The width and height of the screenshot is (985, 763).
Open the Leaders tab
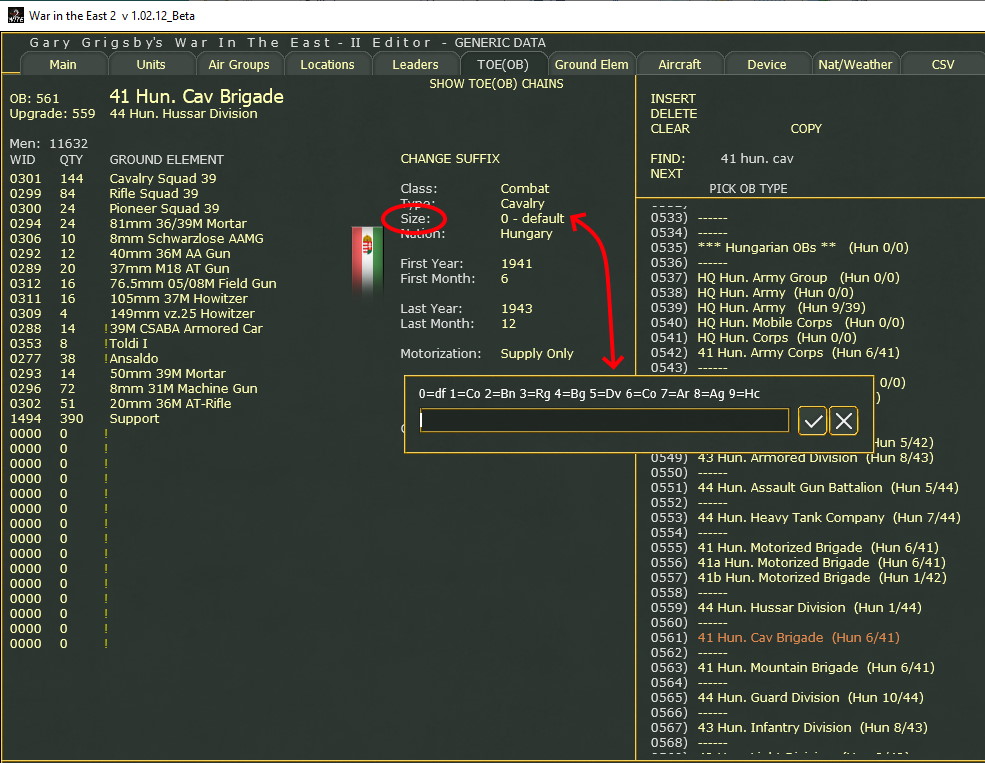click(415, 65)
